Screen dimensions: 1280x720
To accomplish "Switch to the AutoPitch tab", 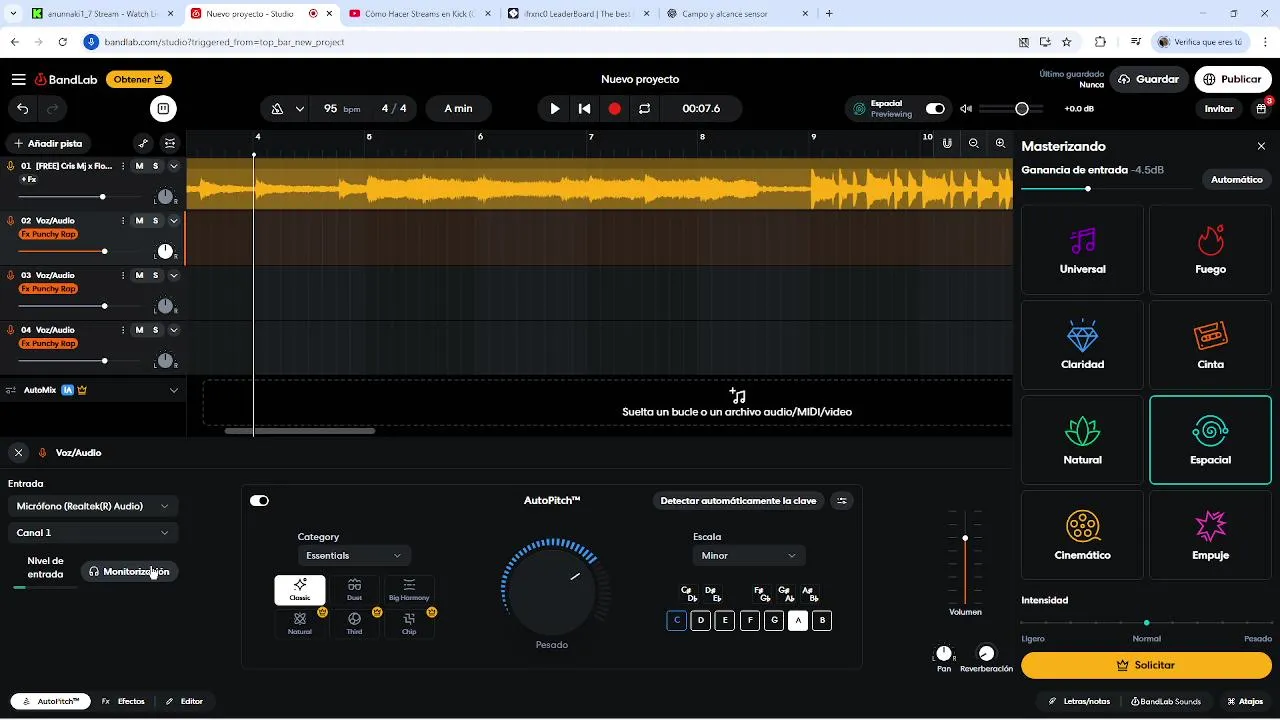I will 51,702.
